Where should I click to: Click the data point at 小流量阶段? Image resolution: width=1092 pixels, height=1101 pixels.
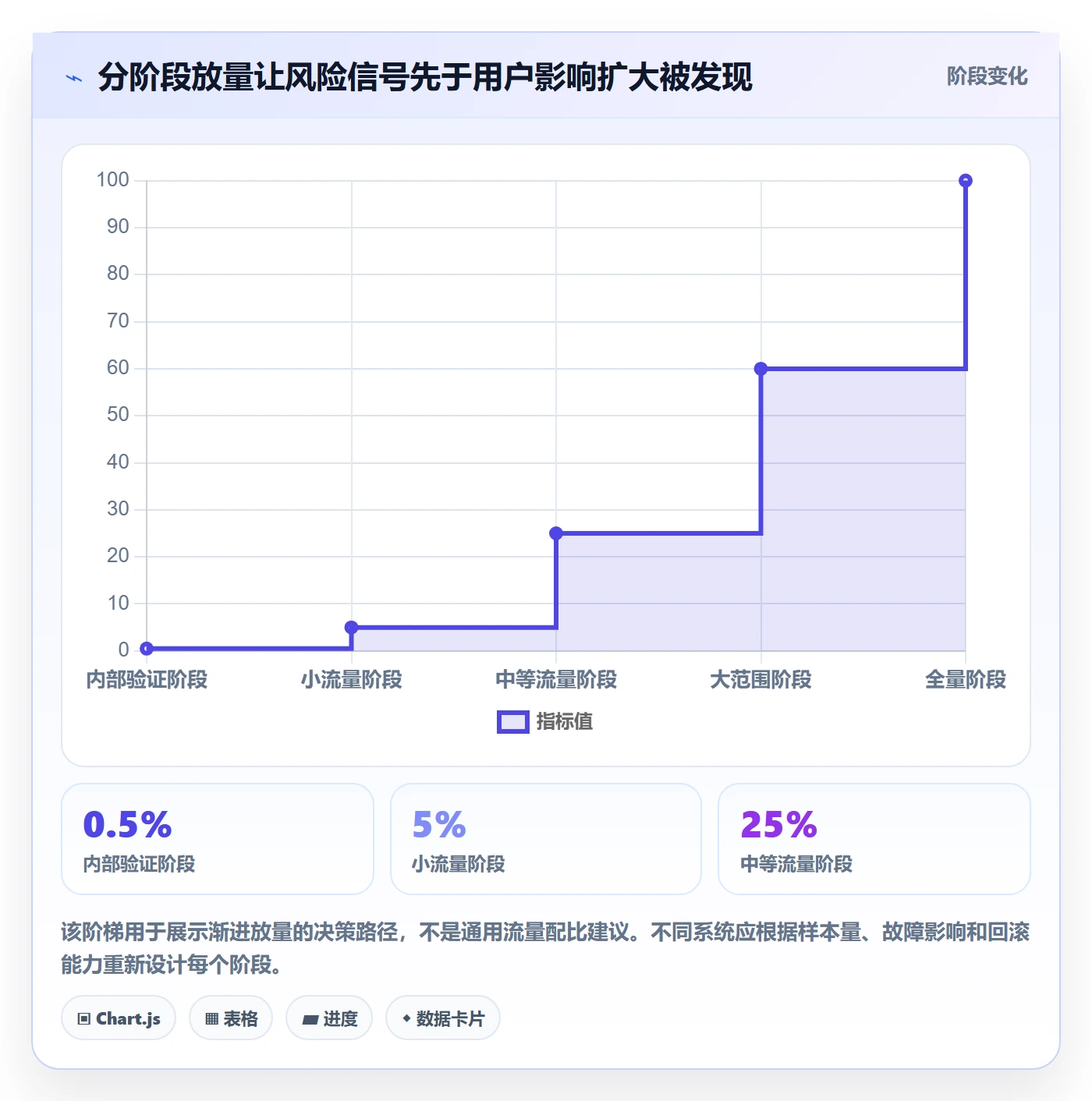[352, 628]
